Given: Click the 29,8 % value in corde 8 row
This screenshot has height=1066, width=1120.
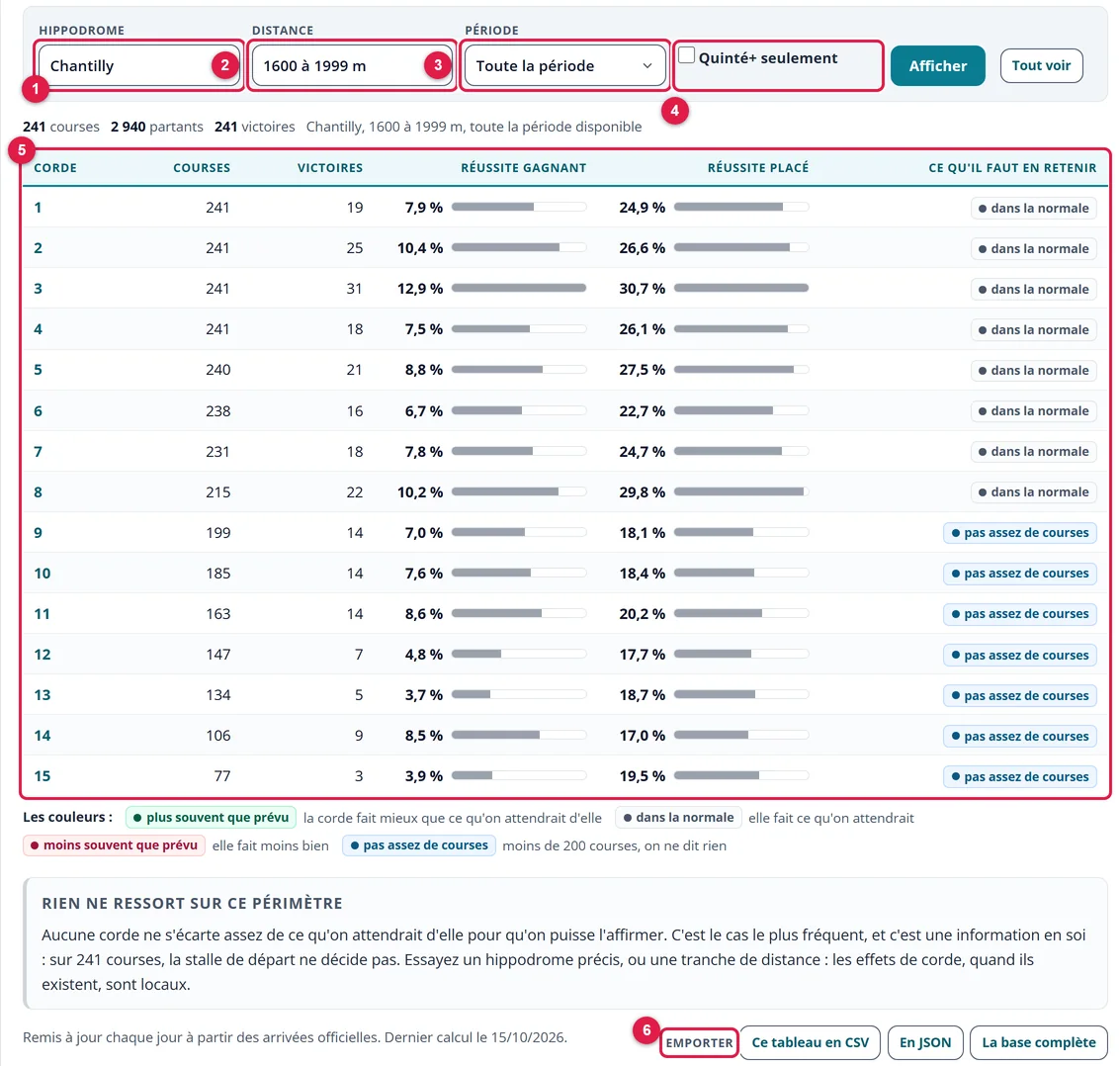Looking at the screenshot, I should point(643,492).
